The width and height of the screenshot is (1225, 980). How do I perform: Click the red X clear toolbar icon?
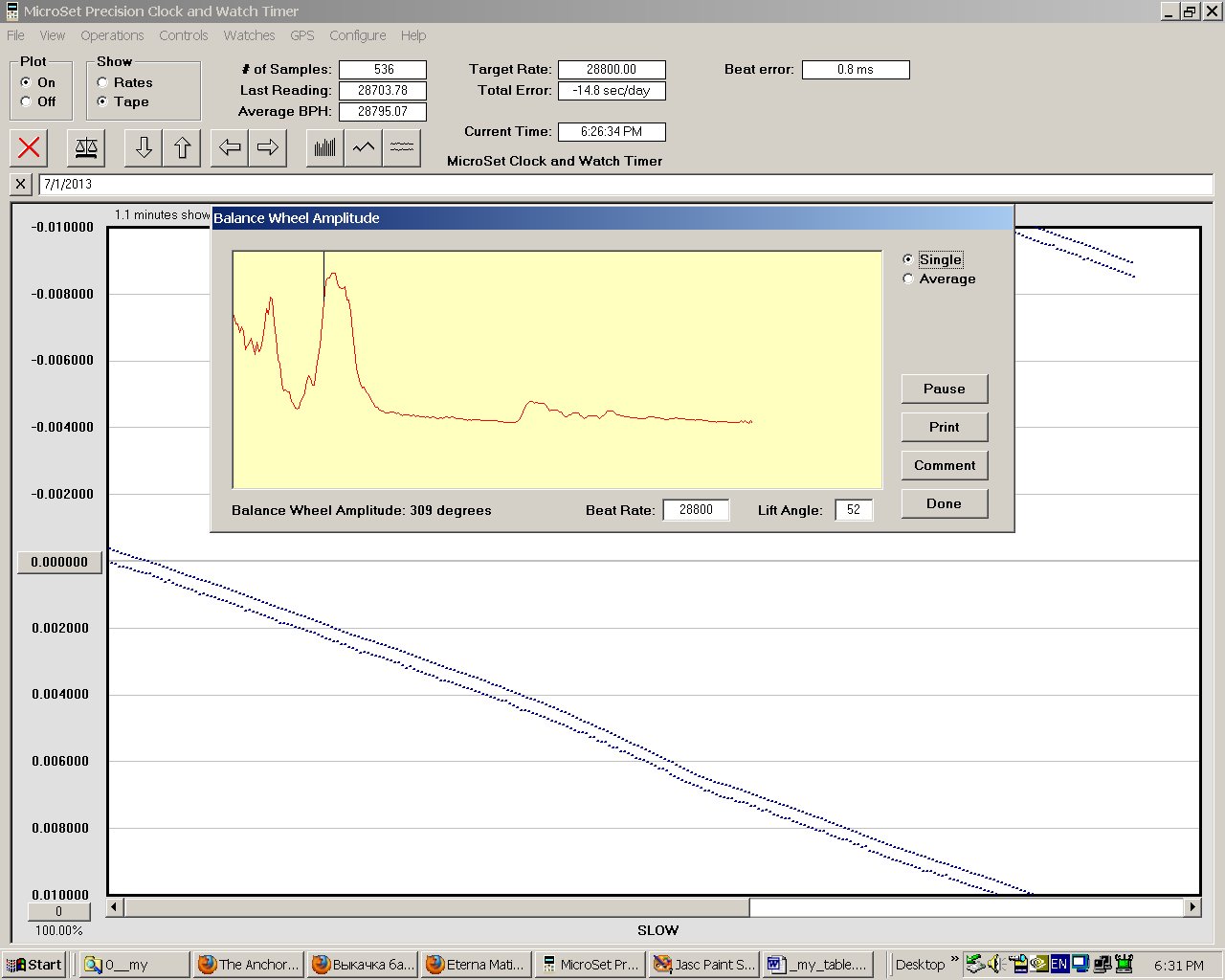(30, 147)
